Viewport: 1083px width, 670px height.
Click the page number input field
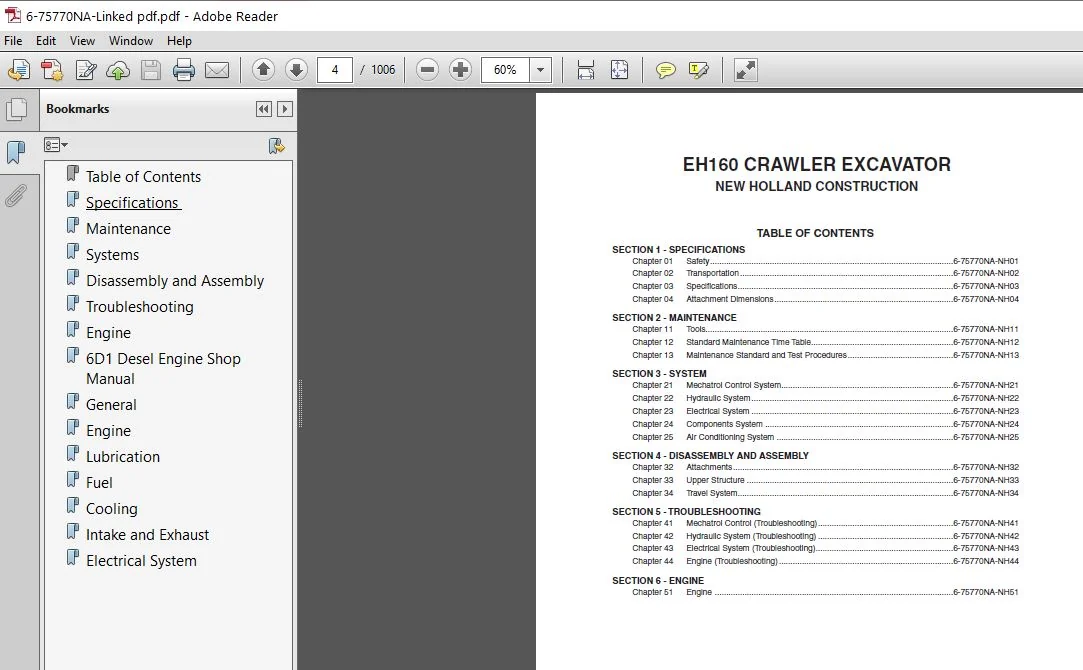coord(335,70)
